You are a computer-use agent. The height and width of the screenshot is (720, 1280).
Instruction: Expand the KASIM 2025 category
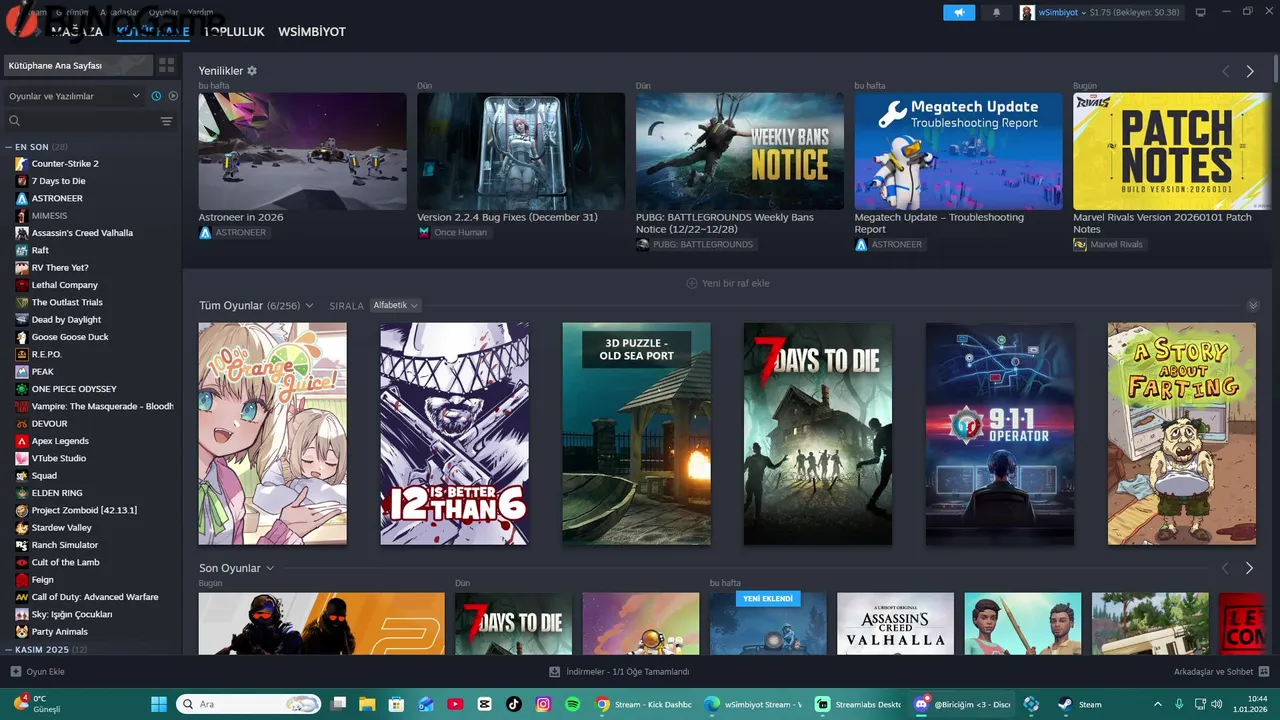pos(8,650)
